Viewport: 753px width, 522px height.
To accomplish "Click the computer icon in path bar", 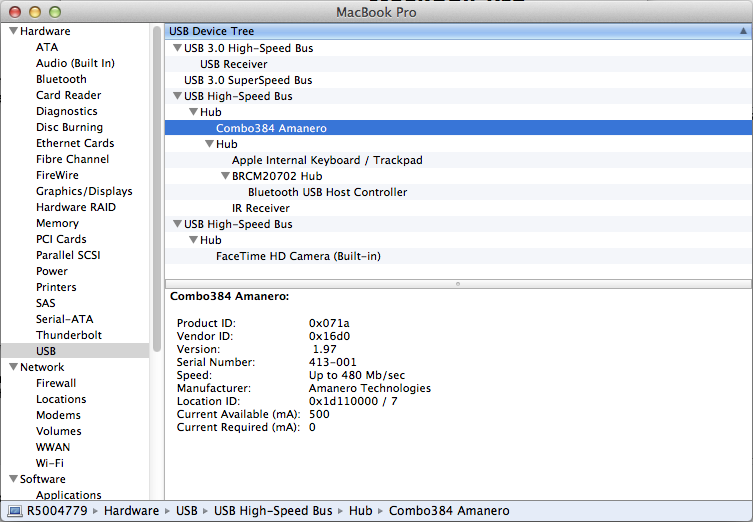I will pos(15,511).
